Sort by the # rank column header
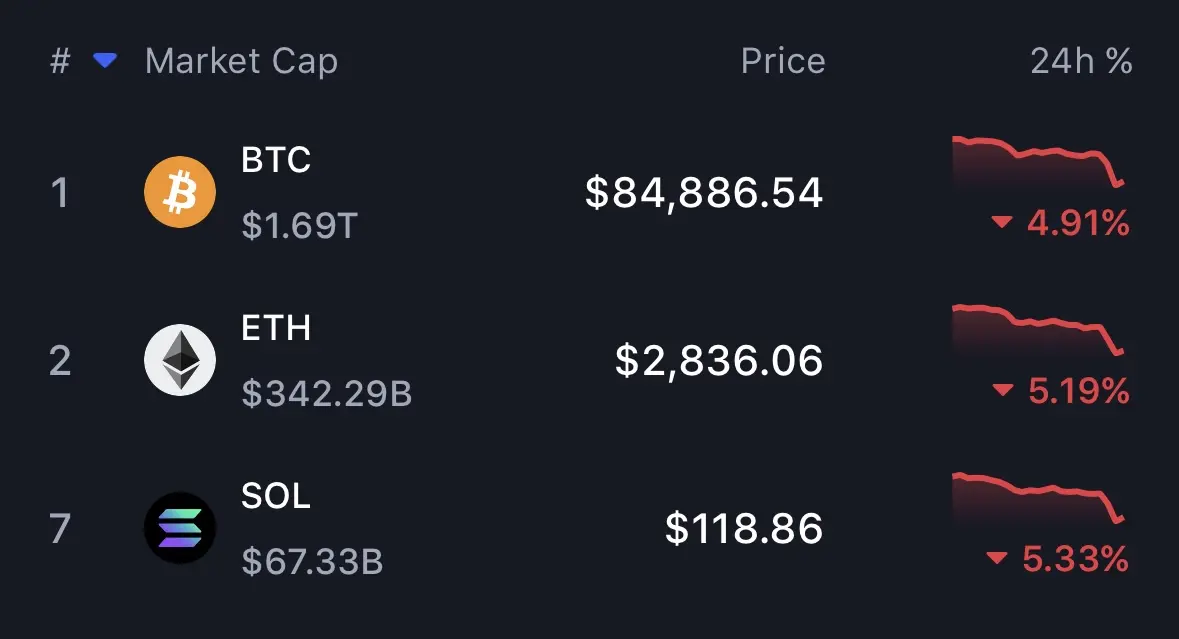Image resolution: width=1179 pixels, height=639 pixels. [60, 62]
